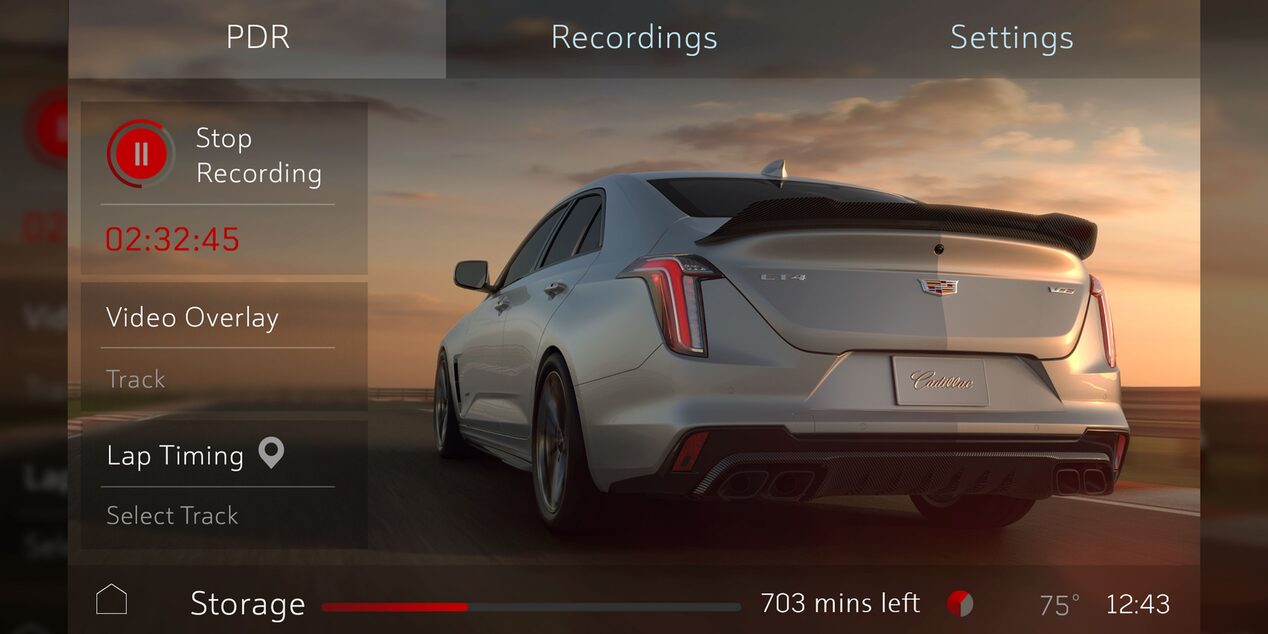1268x634 pixels.
Task: Expand Select Track under Lap Timing
Action: click(172, 515)
